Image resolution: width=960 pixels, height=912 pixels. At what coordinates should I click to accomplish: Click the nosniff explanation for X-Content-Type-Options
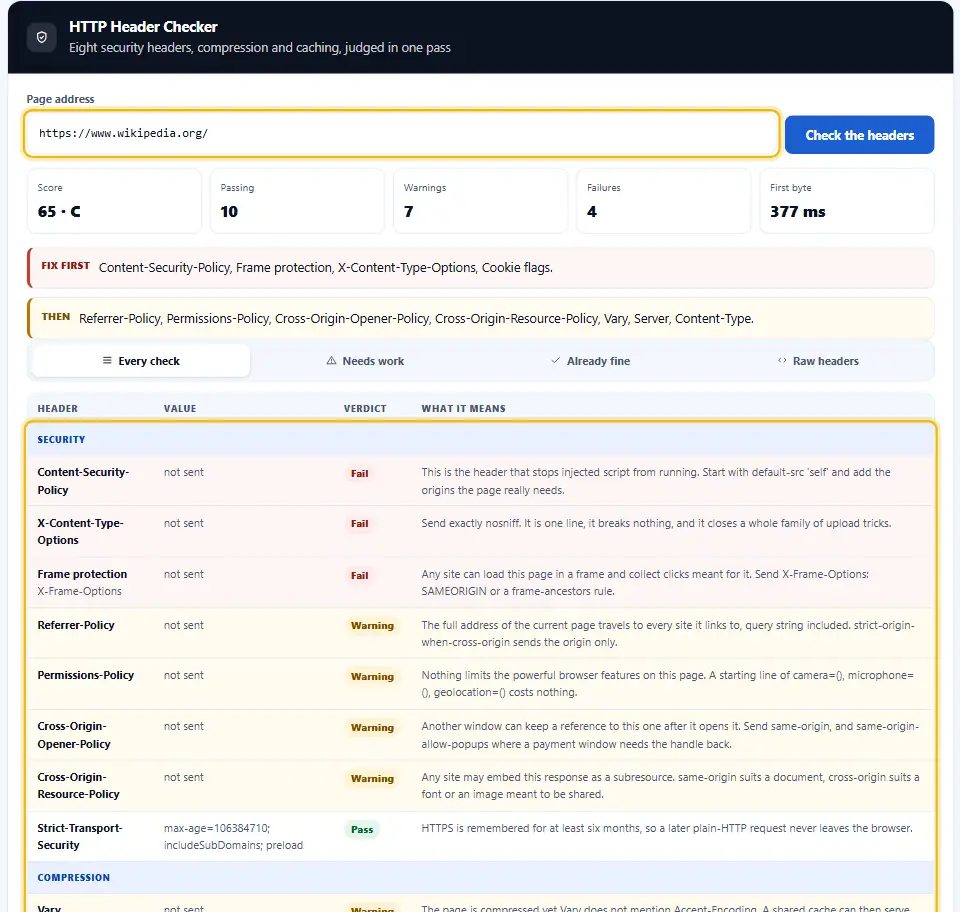[656, 523]
